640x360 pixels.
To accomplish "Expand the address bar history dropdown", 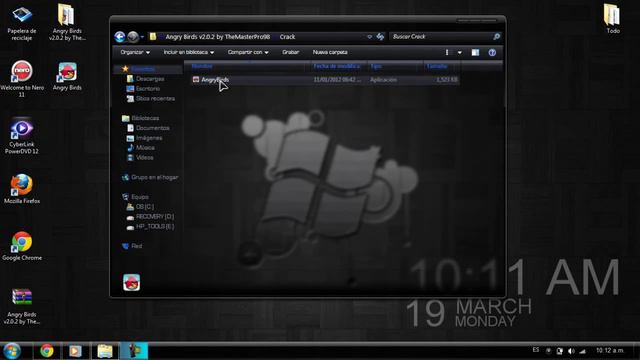I will click(x=369, y=37).
